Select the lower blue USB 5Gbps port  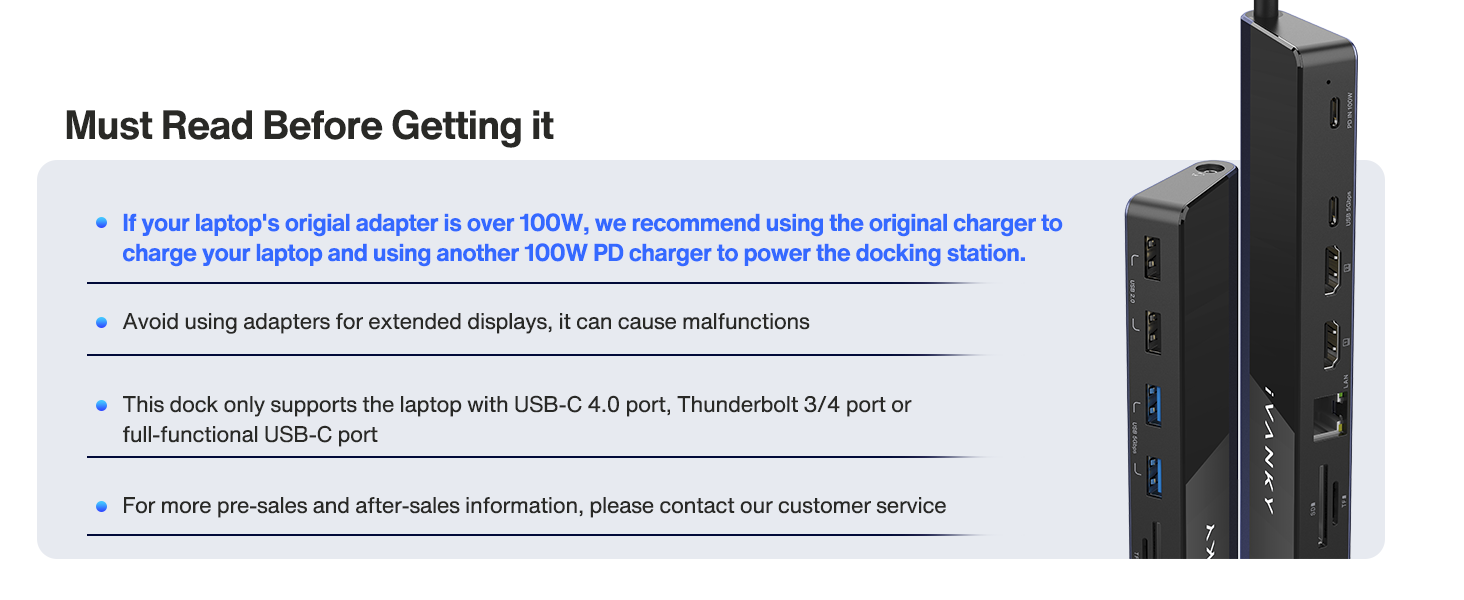click(1153, 475)
